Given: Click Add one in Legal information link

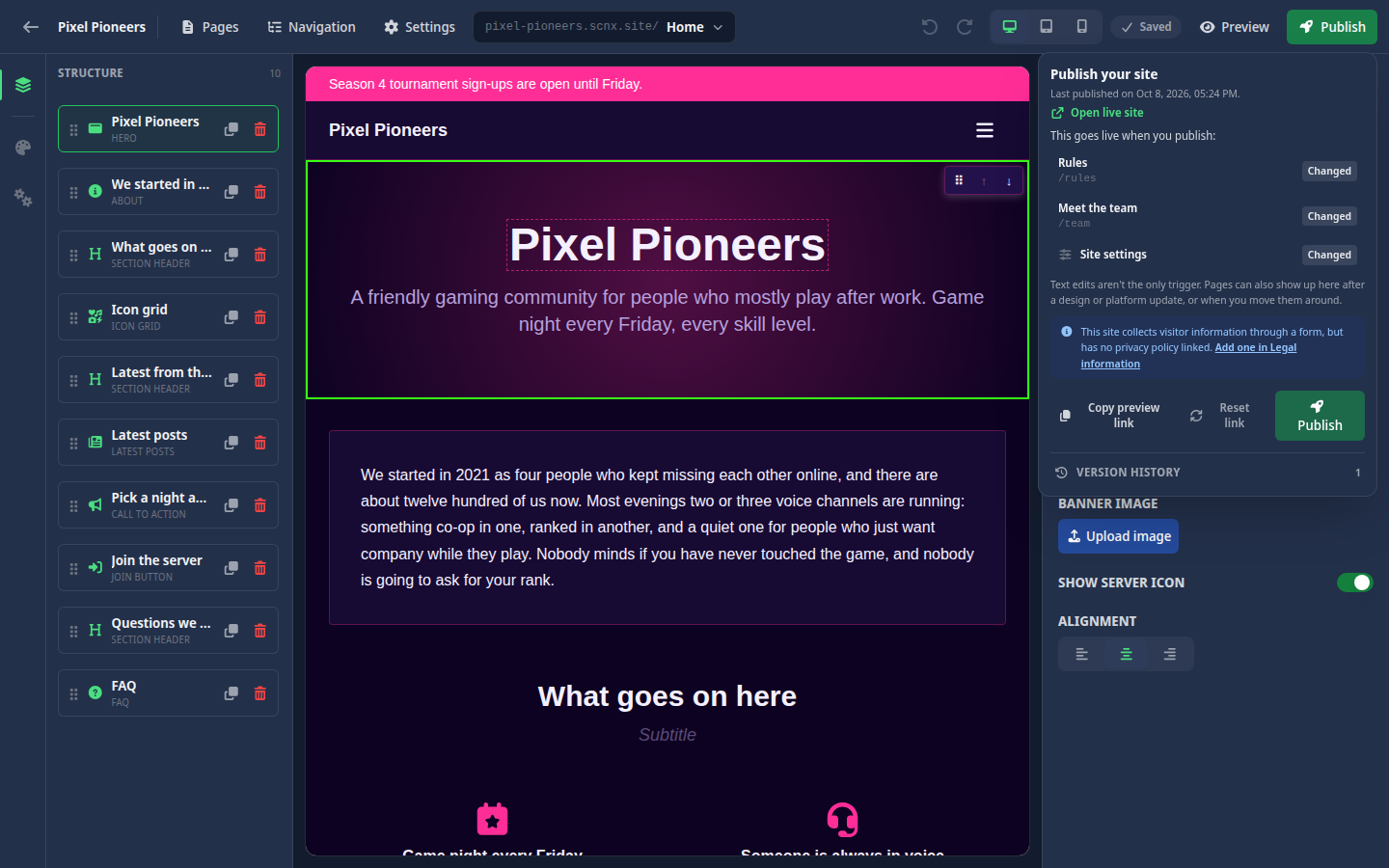Looking at the screenshot, I should pos(1188,356).
